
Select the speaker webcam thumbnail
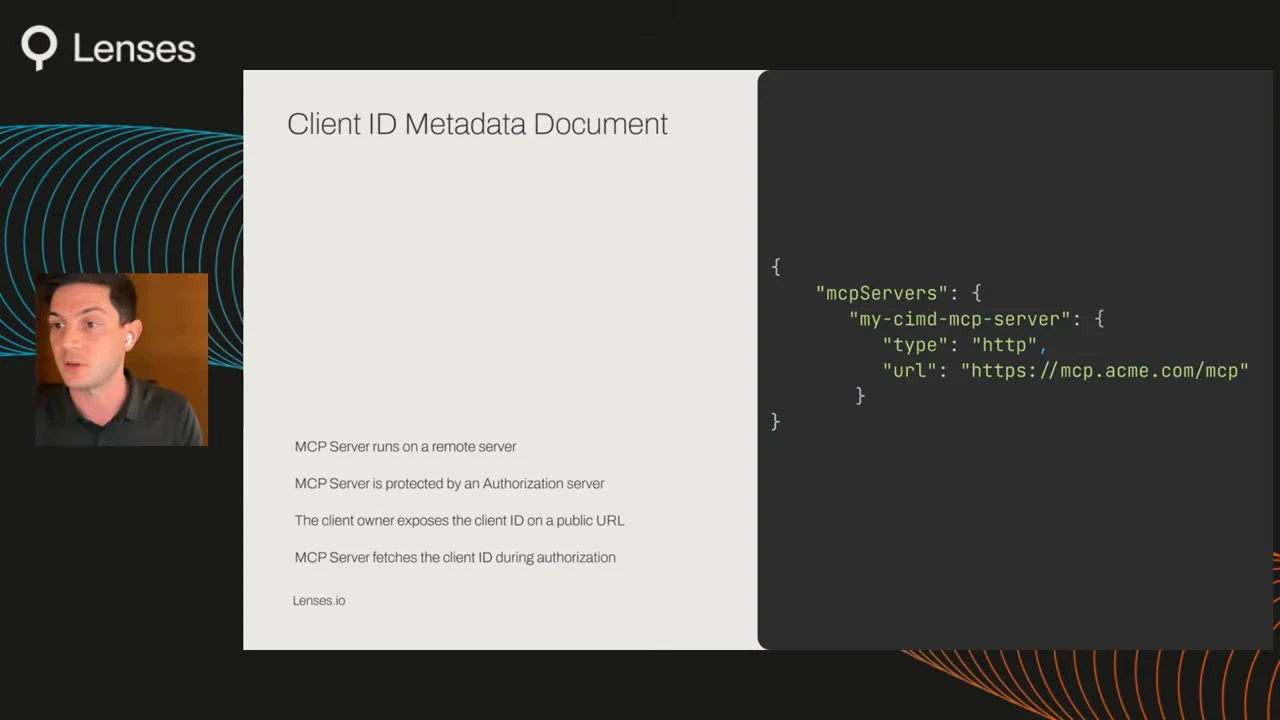pos(122,360)
